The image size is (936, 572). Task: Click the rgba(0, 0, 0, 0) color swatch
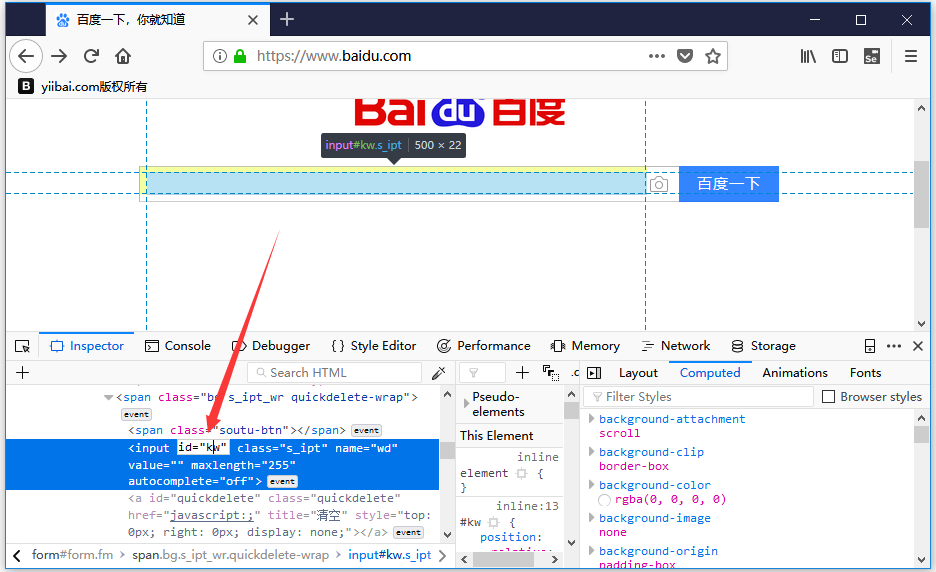[604, 500]
